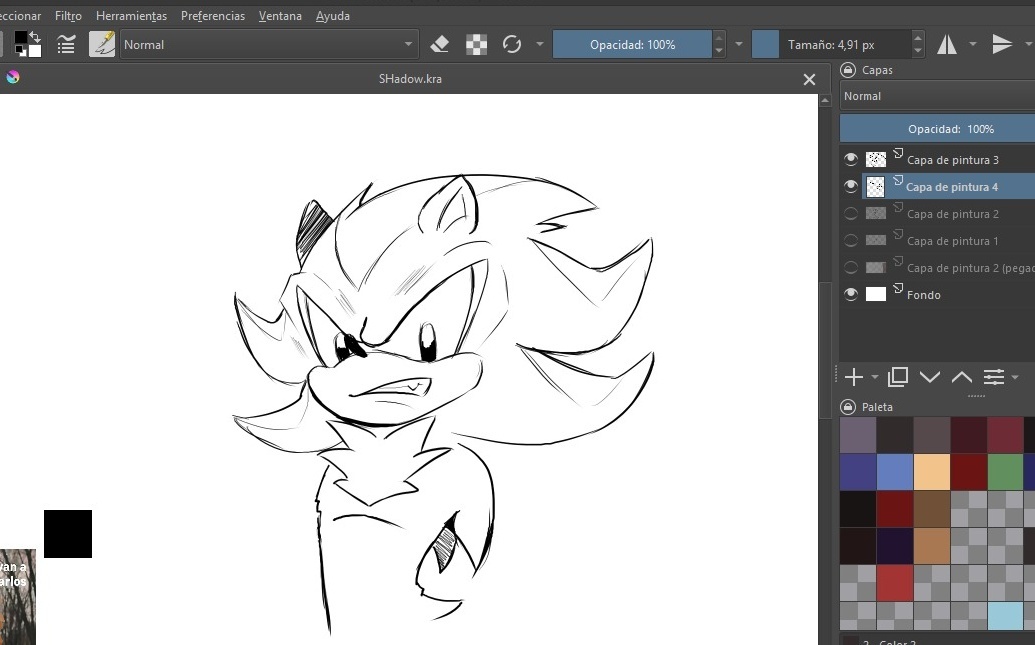The image size is (1035, 645).
Task: Open the Ayuda menu
Action: [333, 15]
